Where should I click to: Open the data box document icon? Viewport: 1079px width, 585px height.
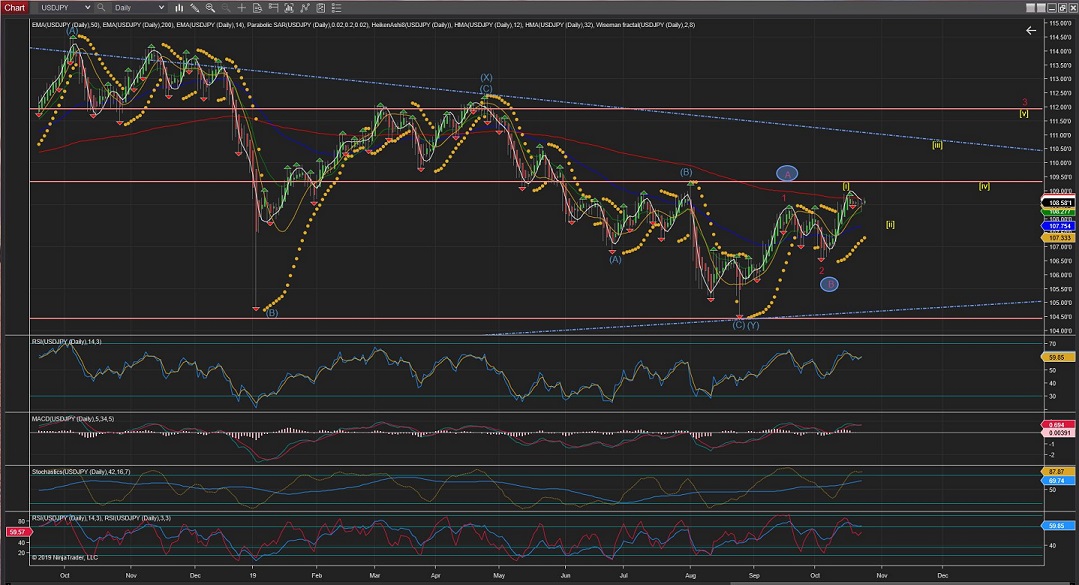[257, 8]
